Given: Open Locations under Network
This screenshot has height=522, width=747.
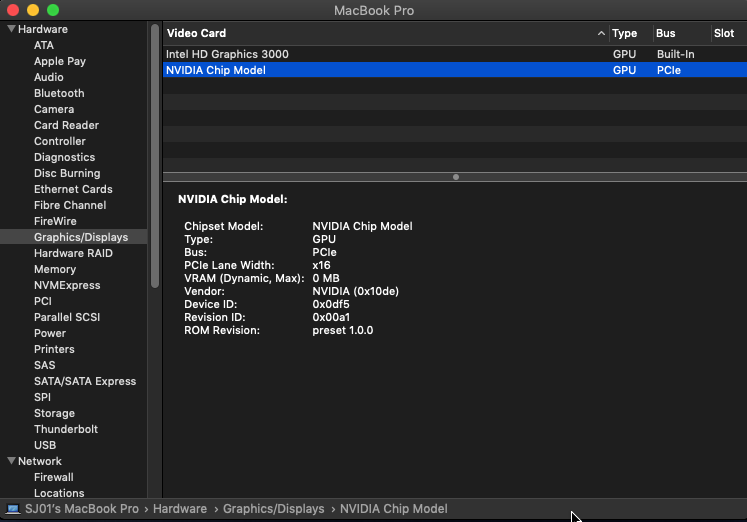Looking at the screenshot, I should [x=59, y=493].
